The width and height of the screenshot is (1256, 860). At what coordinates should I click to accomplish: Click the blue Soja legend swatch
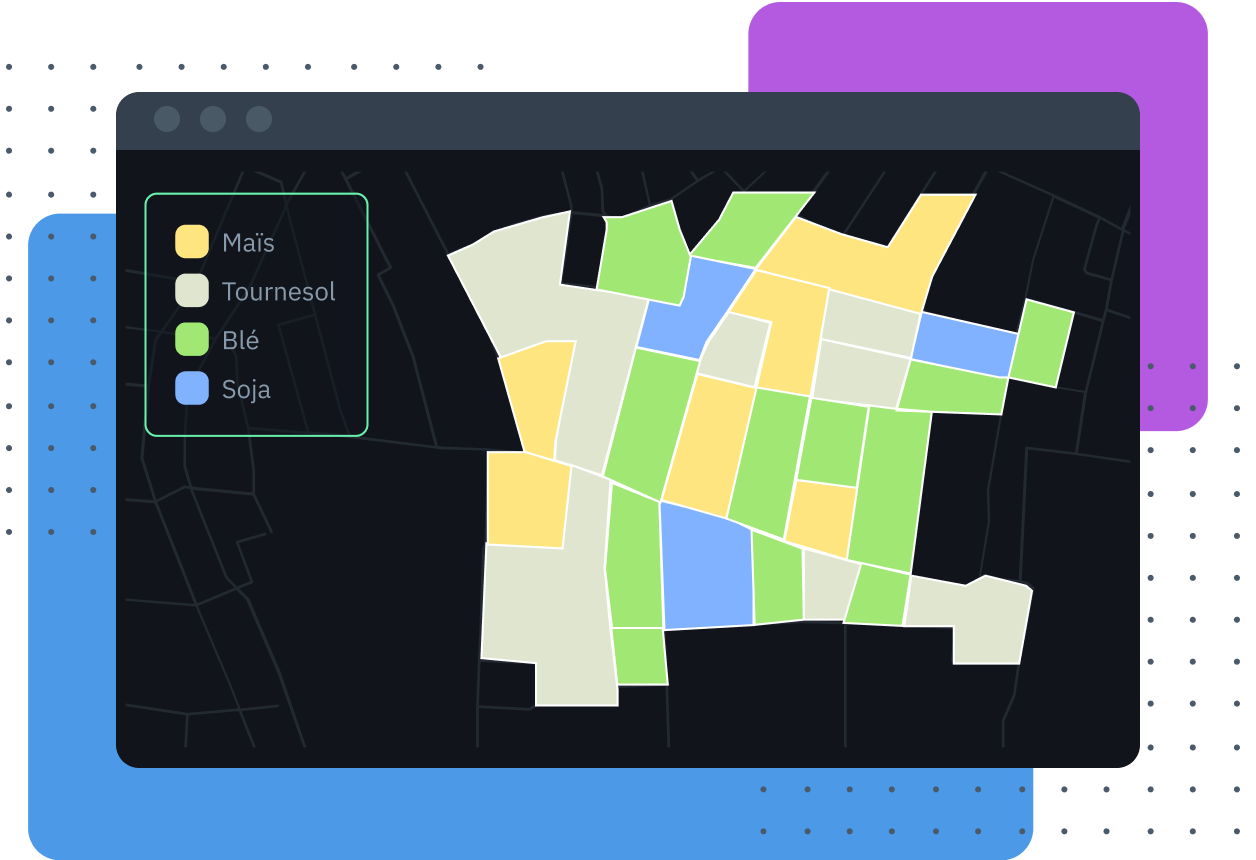pyautogui.click(x=192, y=389)
